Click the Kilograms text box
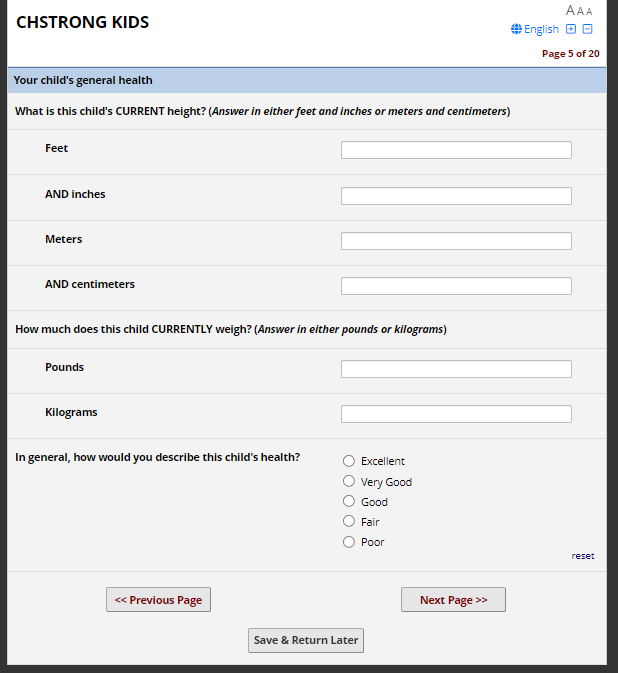This screenshot has height=673, width=618. tap(456, 414)
